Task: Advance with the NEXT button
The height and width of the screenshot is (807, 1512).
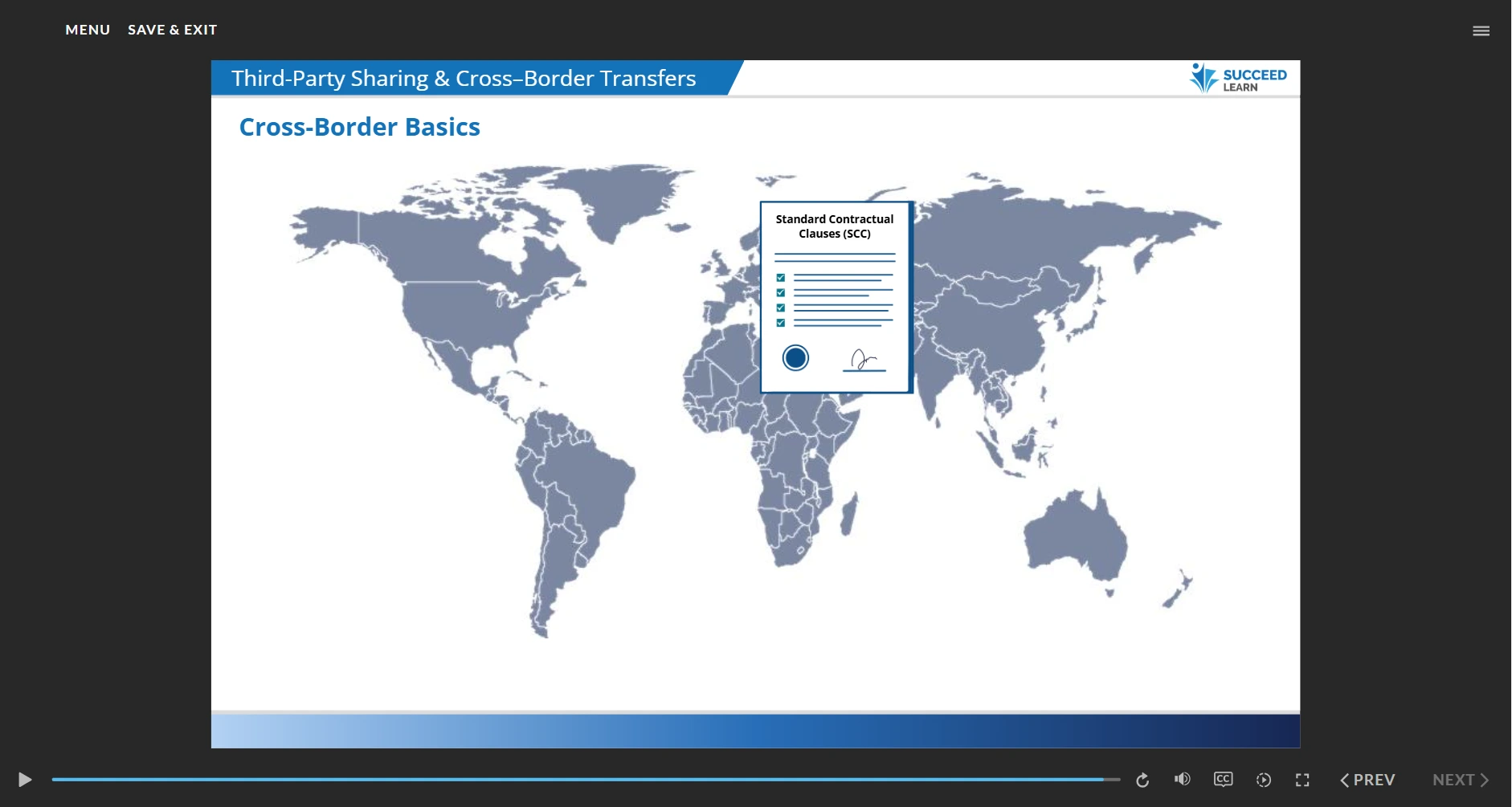Action: click(x=1461, y=780)
